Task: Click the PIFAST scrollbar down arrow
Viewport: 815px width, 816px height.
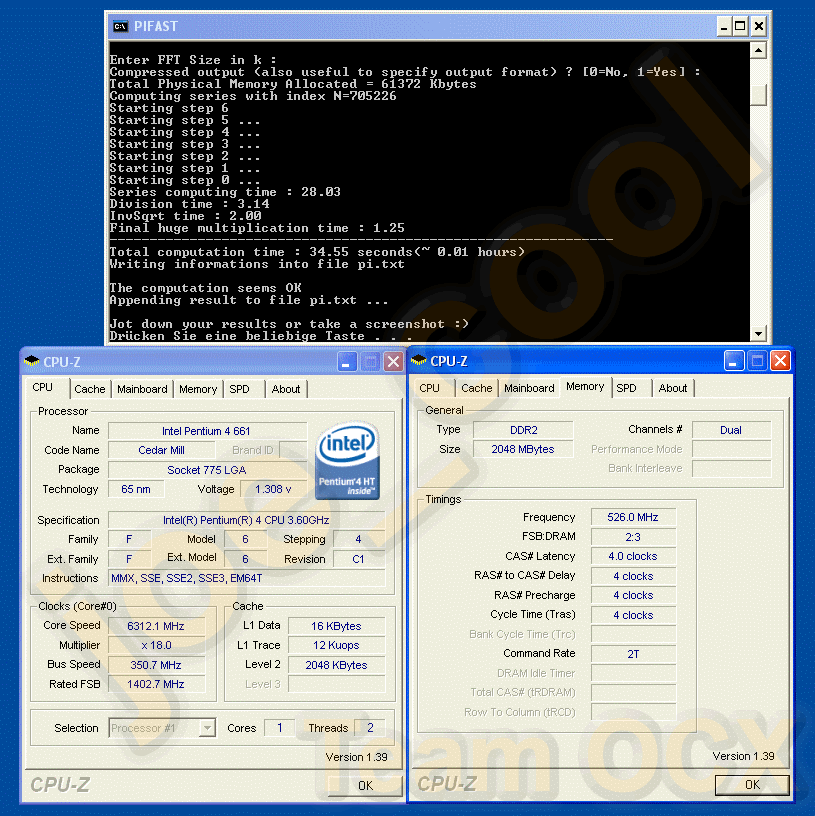Action: pyautogui.click(x=759, y=333)
